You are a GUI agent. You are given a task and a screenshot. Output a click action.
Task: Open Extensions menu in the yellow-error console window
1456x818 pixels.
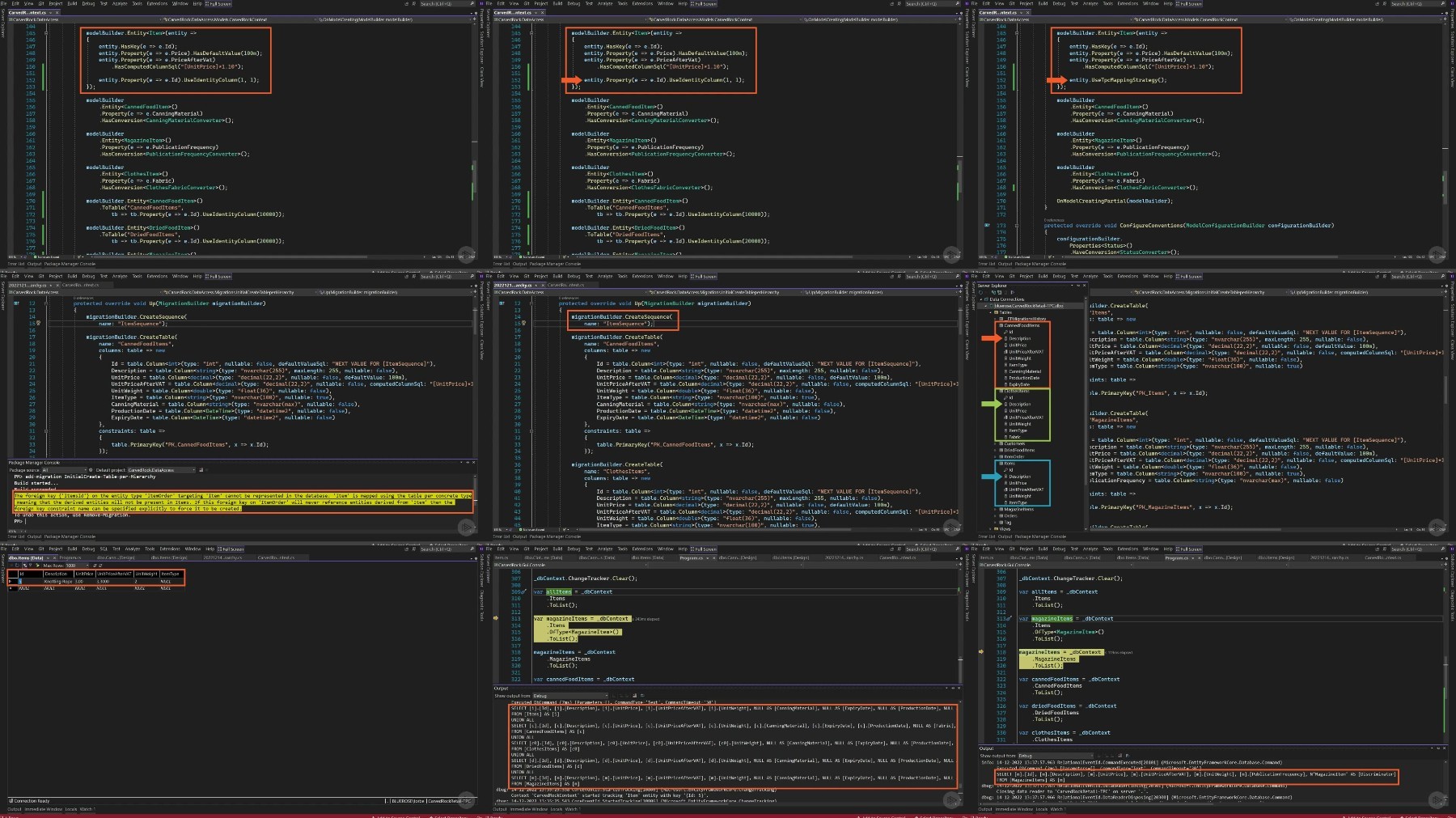click(157, 277)
